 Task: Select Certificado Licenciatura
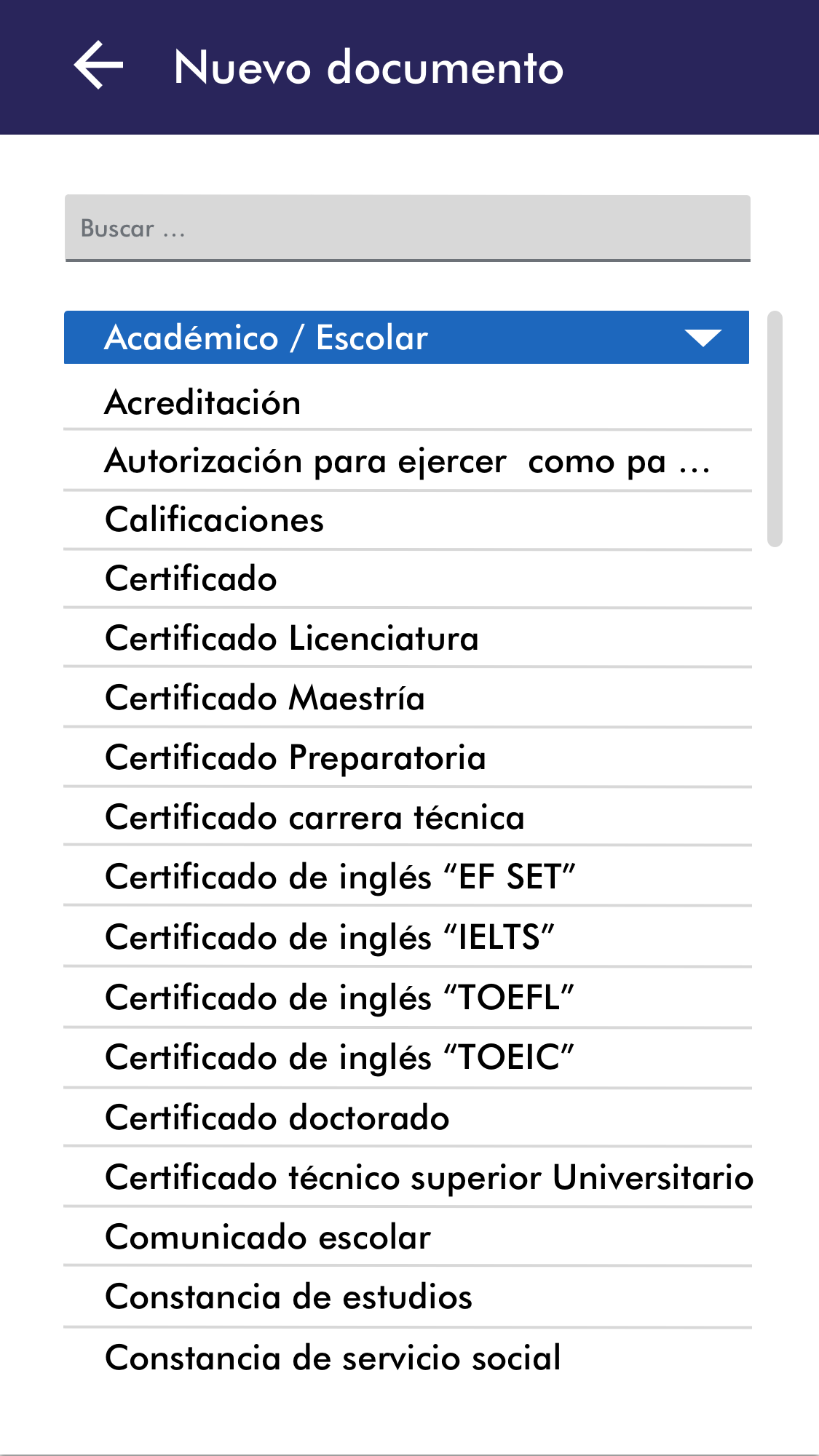292,638
